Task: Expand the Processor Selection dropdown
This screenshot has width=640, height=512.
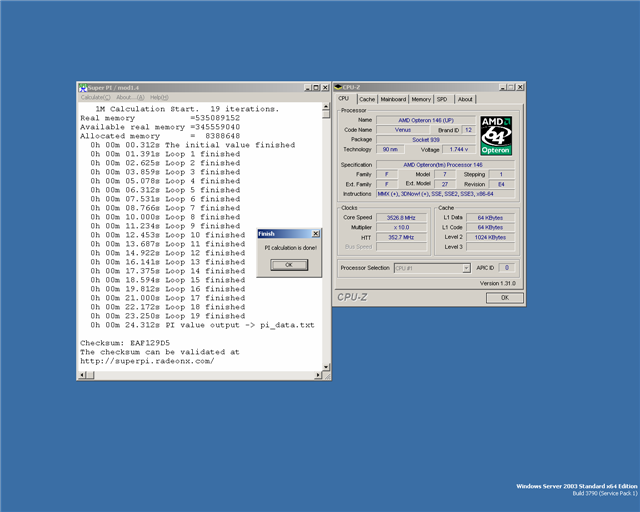Action: (466, 268)
